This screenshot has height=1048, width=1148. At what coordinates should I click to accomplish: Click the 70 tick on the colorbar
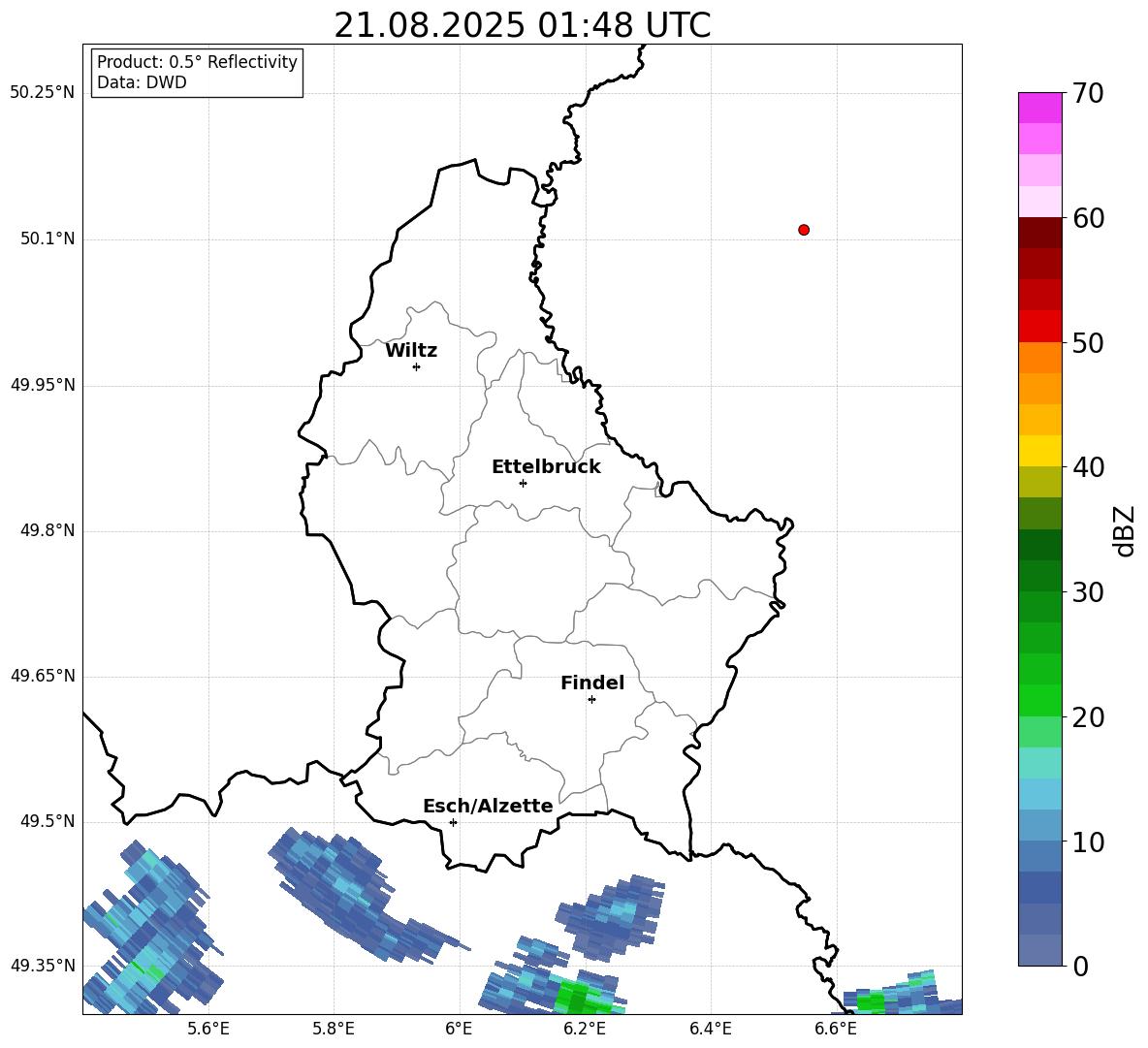click(x=1088, y=94)
